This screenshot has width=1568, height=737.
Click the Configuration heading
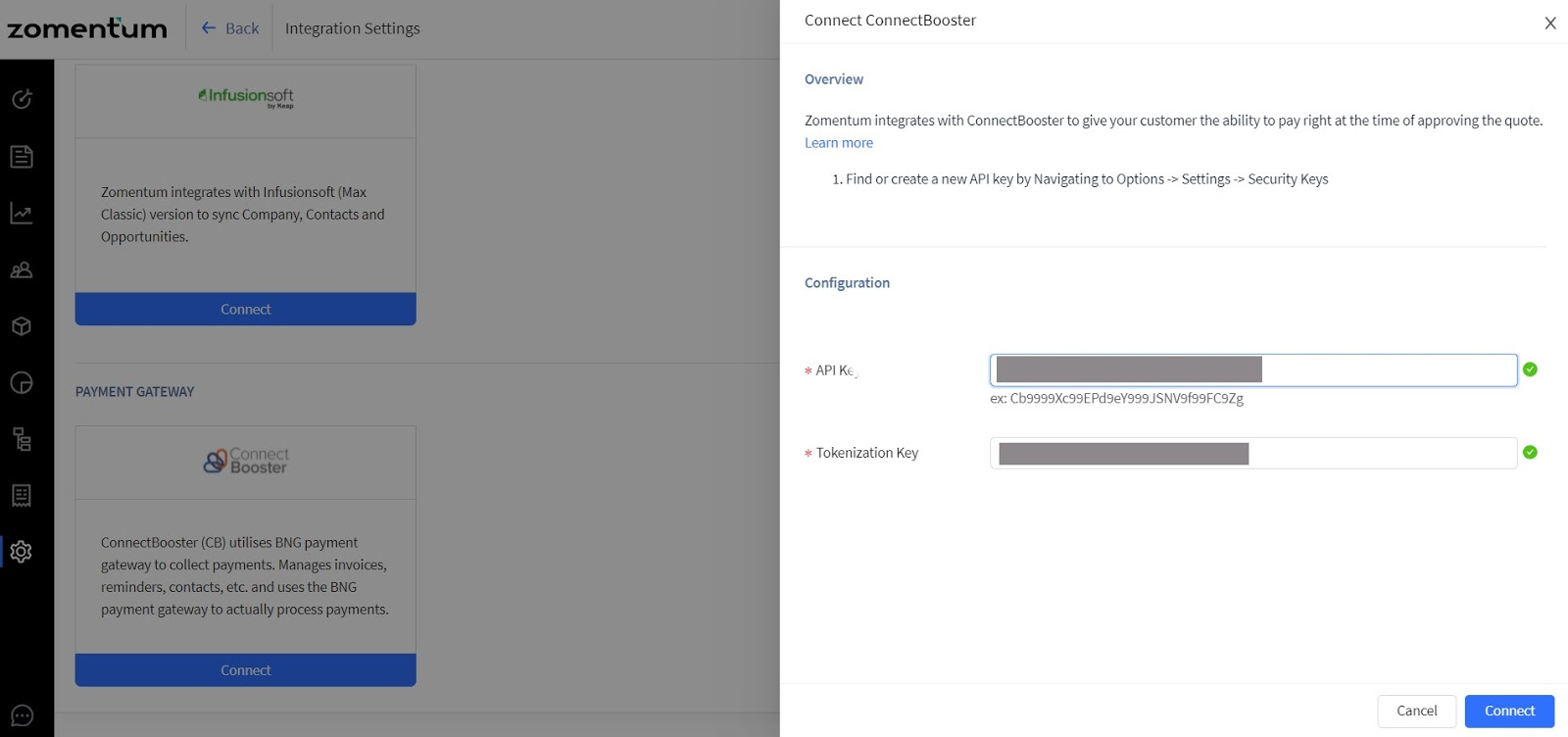click(847, 283)
